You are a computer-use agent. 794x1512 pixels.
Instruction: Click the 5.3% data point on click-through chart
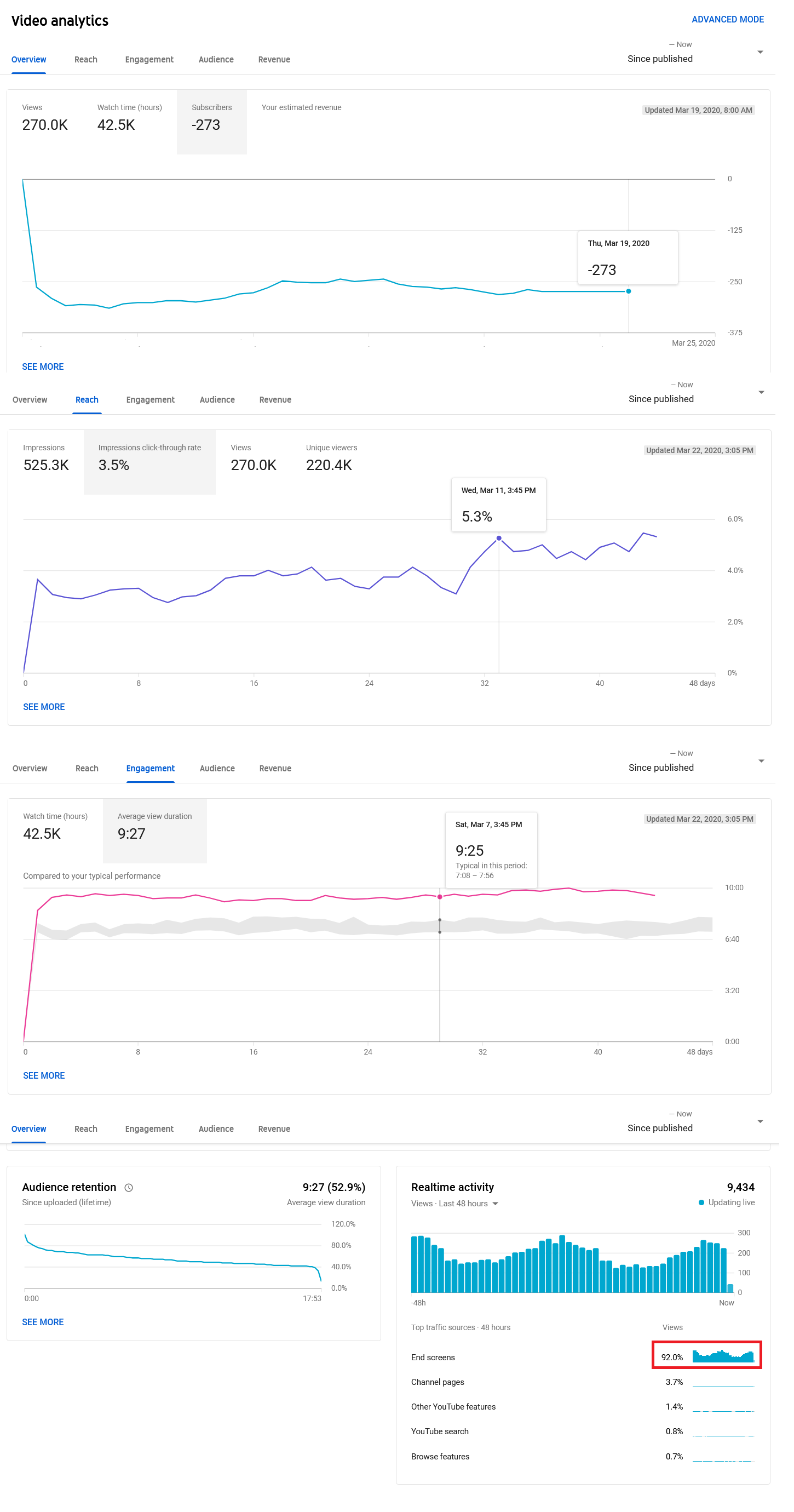coord(499,538)
